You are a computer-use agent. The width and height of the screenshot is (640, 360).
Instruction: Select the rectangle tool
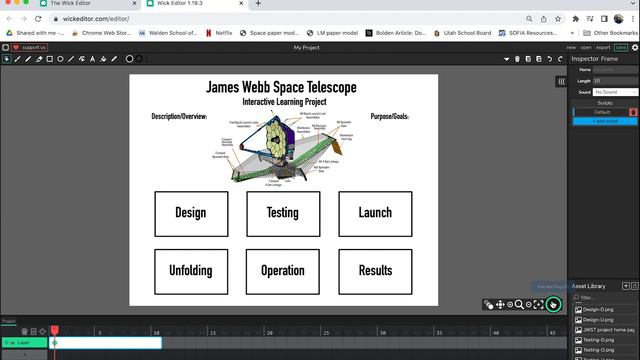pos(49,59)
